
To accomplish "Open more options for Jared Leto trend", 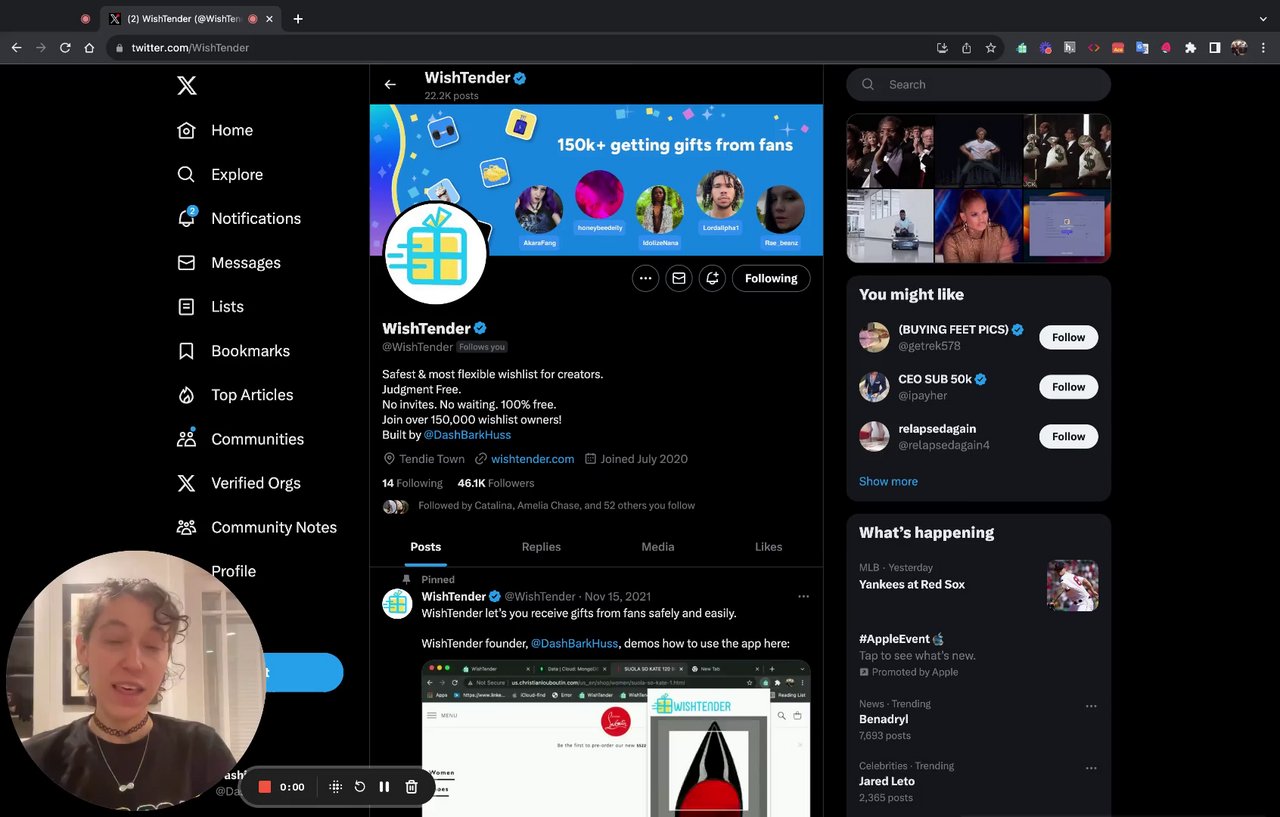I will click(x=1091, y=768).
